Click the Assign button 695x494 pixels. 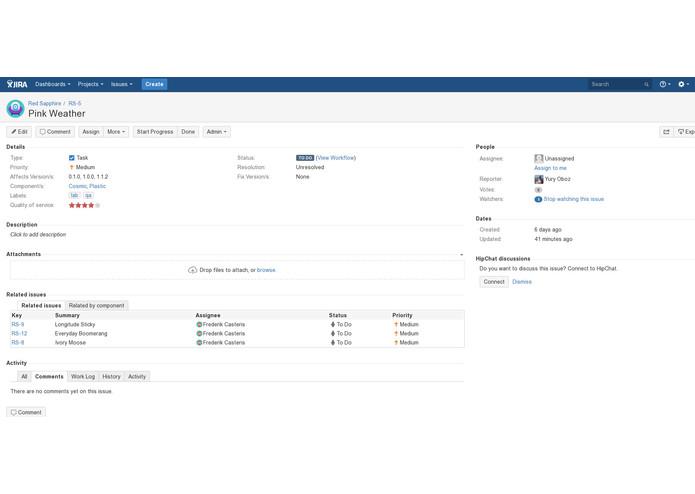point(91,132)
